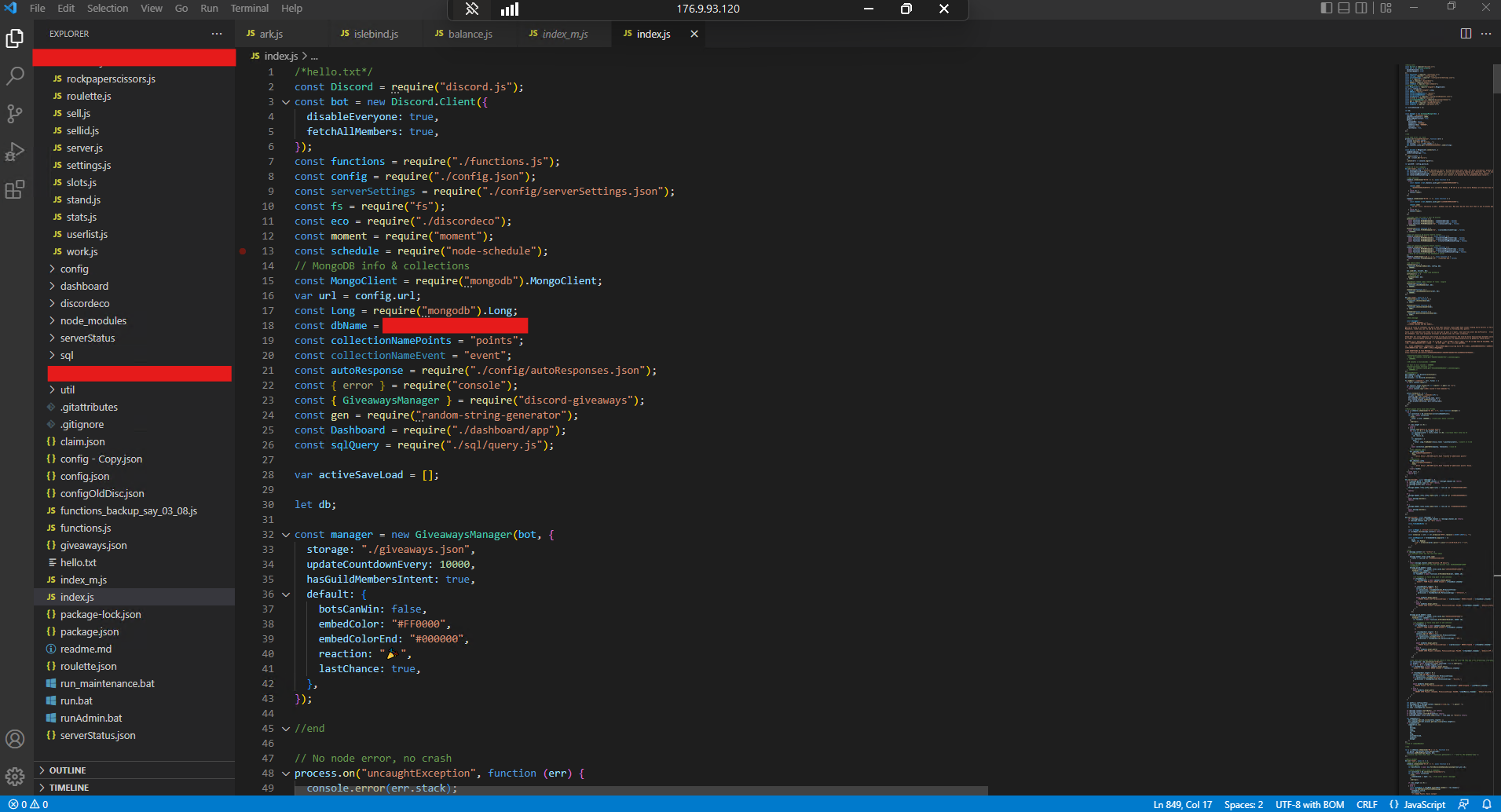Screen dimensions: 1501x812
Task: Open the Manage gear settings icon
Action: tap(15, 777)
